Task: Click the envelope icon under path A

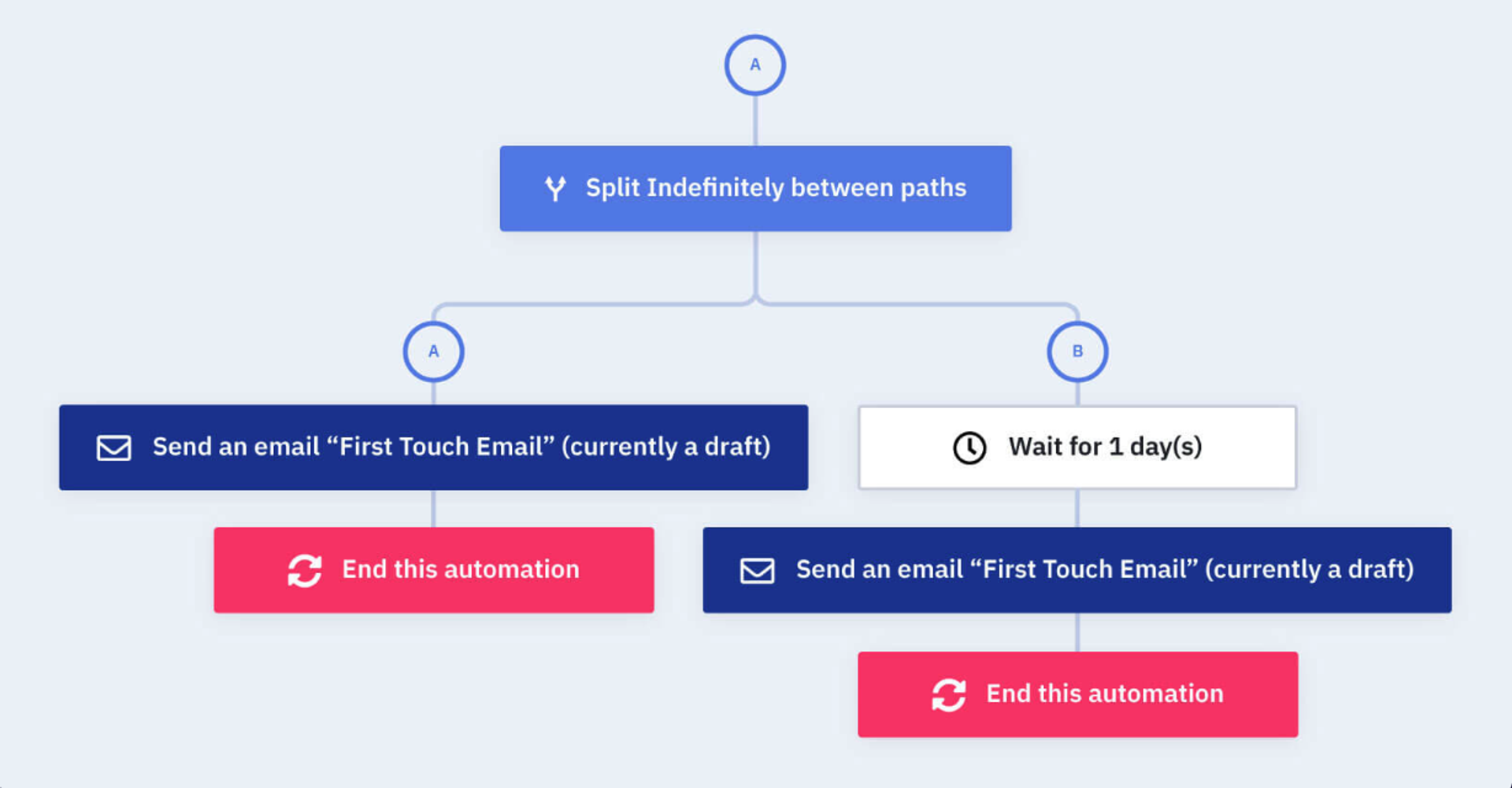Action: [113, 448]
